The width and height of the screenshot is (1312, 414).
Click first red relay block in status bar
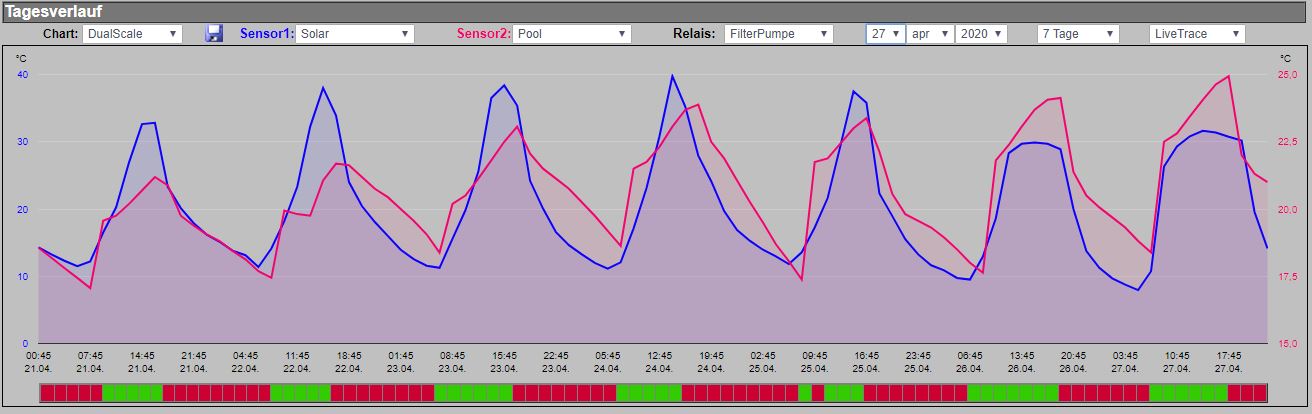click(x=46, y=392)
